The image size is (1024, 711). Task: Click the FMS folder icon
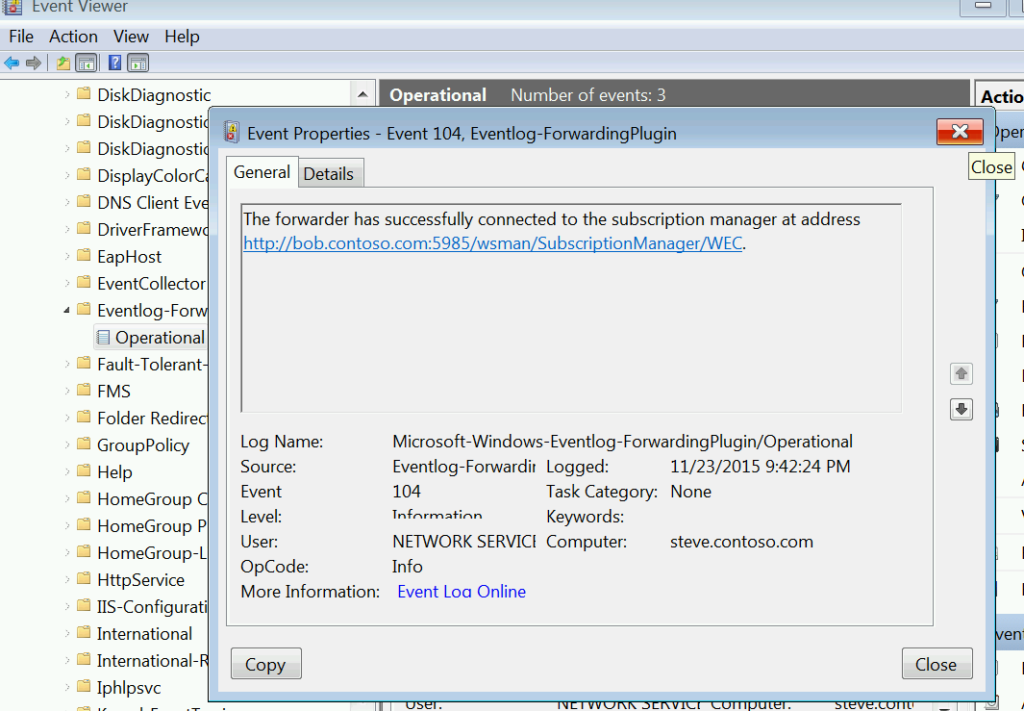pos(84,390)
